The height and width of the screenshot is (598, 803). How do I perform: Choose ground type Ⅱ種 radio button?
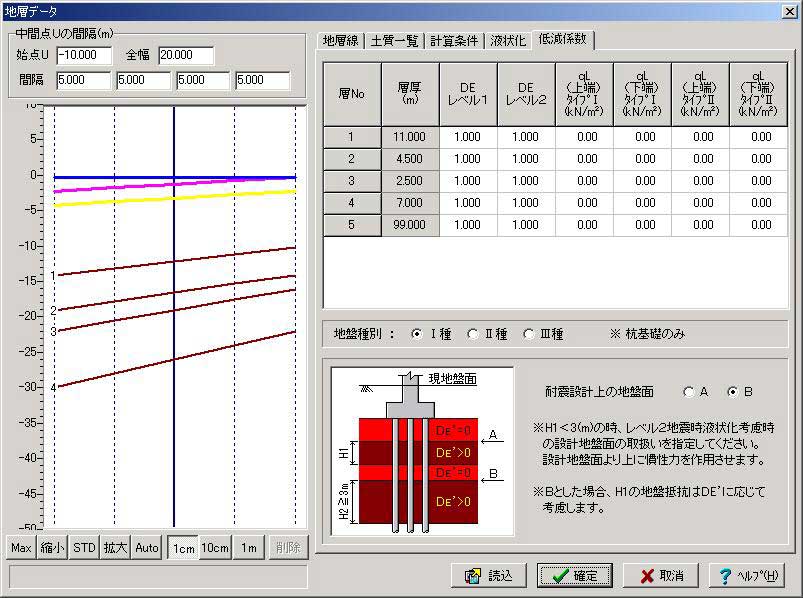[x=473, y=334]
